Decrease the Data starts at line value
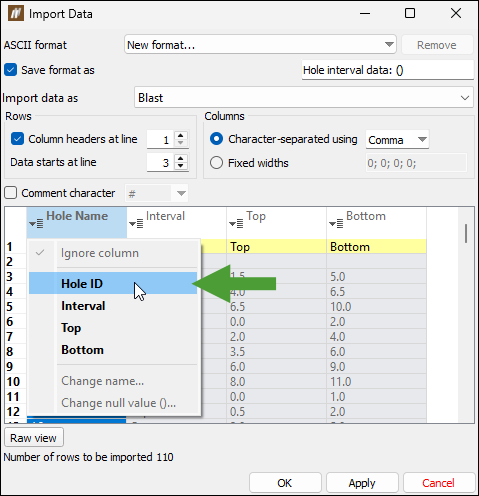The height and width of the screenshot is (496, 479). tap(181, 166)
